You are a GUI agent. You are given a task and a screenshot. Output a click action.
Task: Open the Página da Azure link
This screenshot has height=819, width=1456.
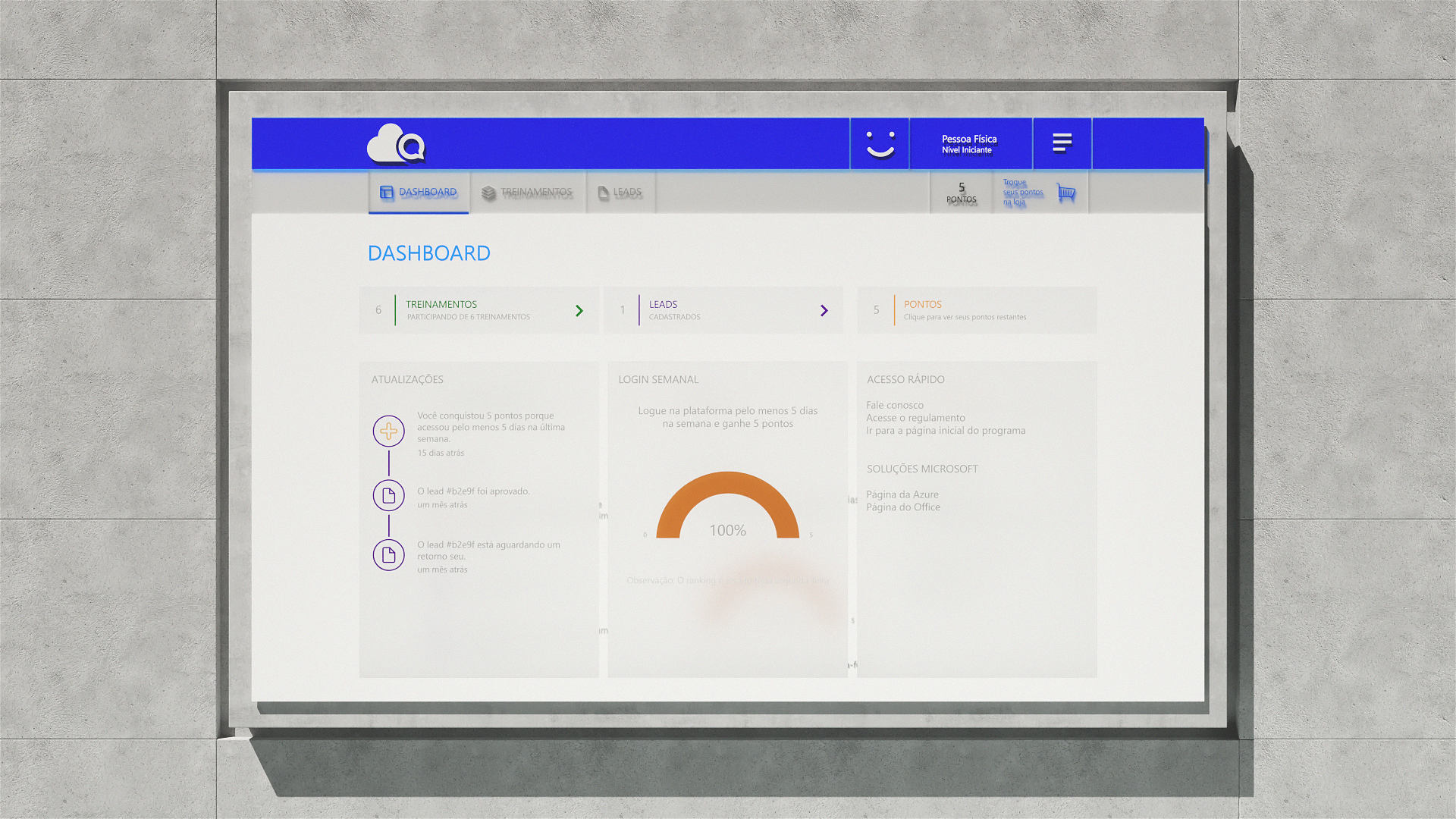click(x=902, y=494)
